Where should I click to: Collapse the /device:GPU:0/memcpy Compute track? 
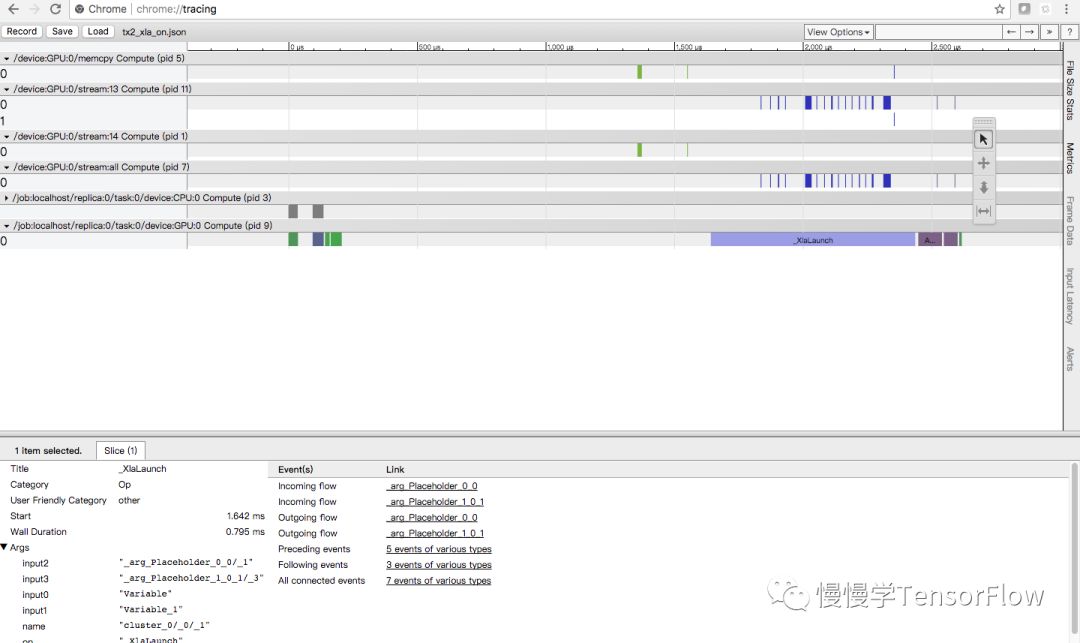(7, 59)
